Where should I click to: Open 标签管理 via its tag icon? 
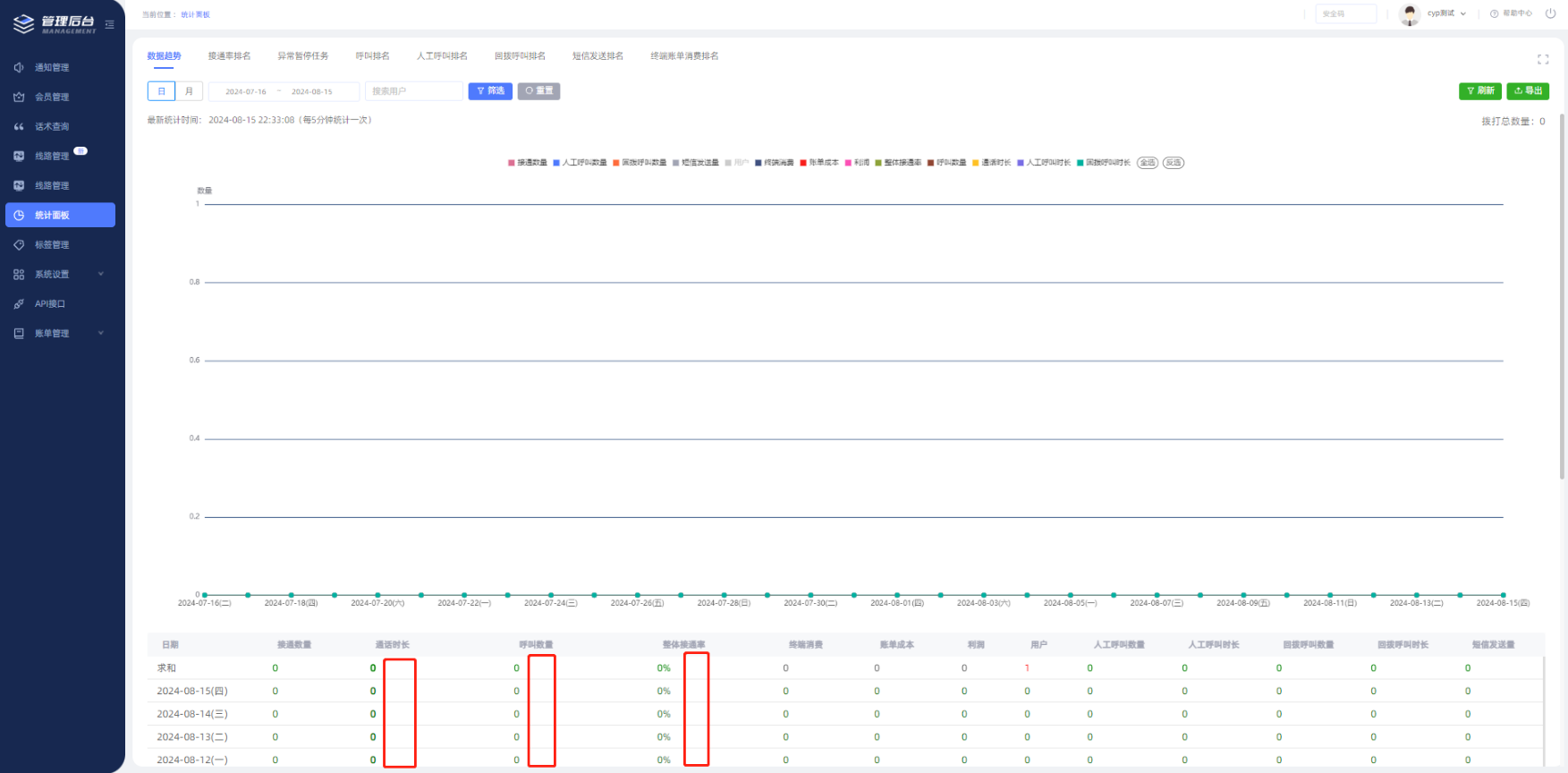19,245
